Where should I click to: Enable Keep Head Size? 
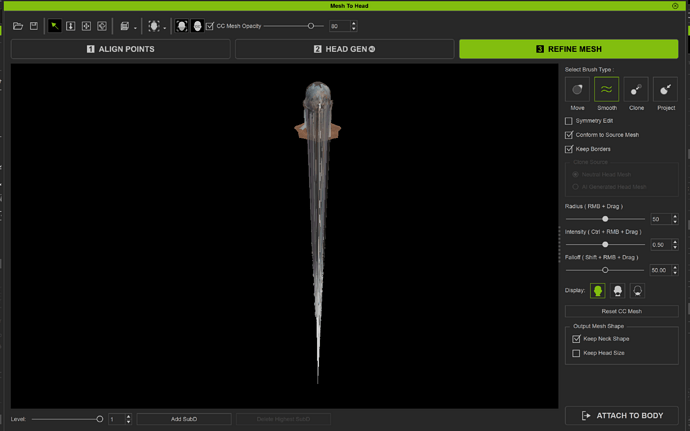(576, 353)
